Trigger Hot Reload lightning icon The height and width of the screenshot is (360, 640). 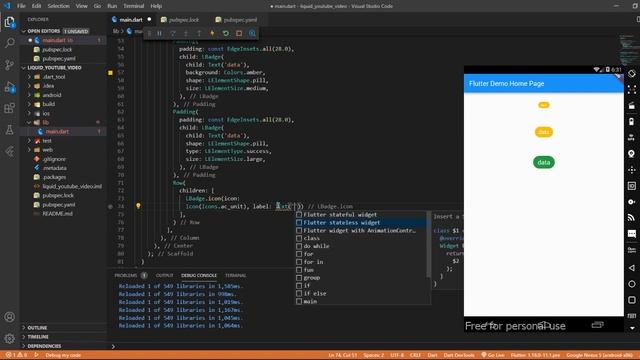click(x=212, y=33)
